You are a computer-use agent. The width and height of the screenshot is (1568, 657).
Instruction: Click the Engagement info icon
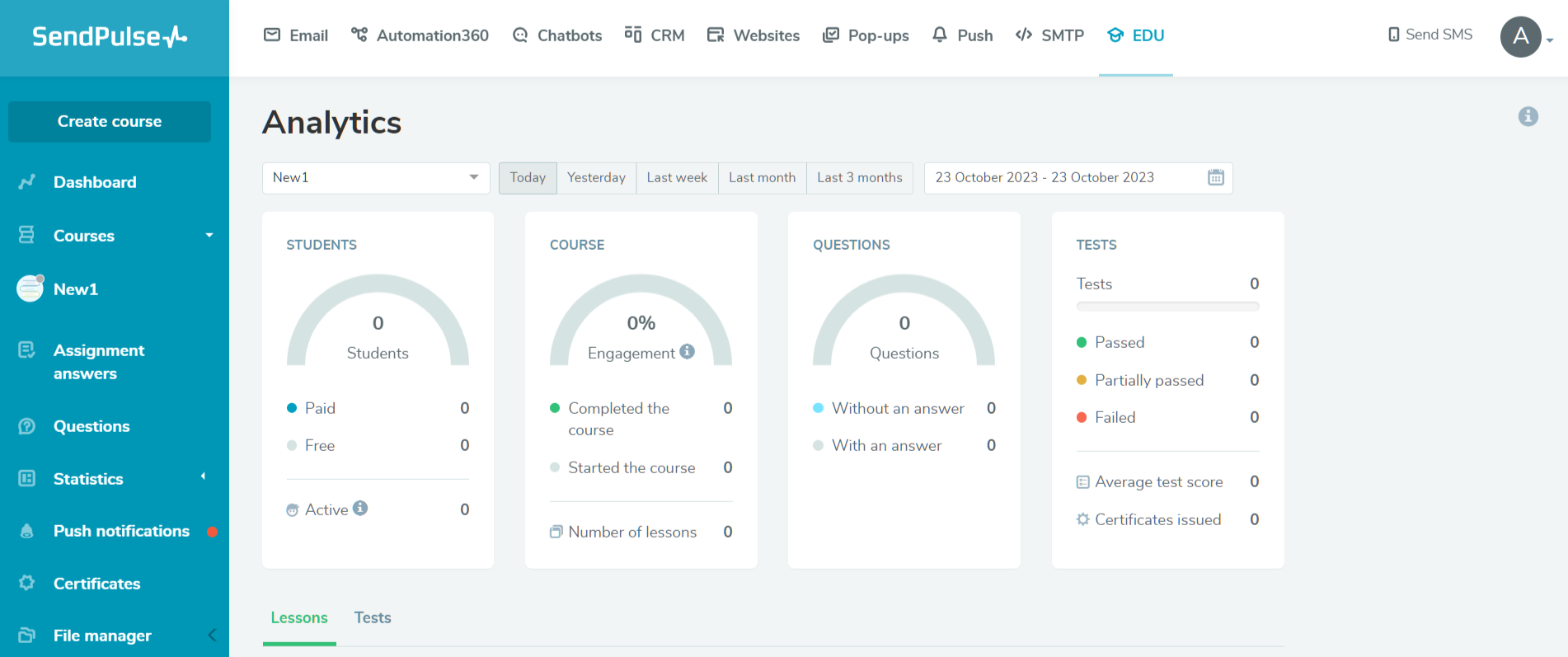click(x=687, y=351)
